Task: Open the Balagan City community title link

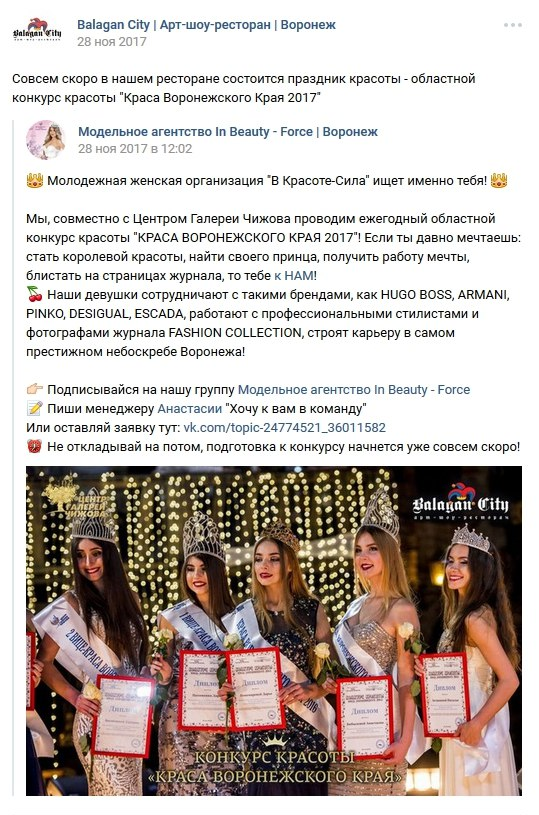Action: click(x=206, y=24)
